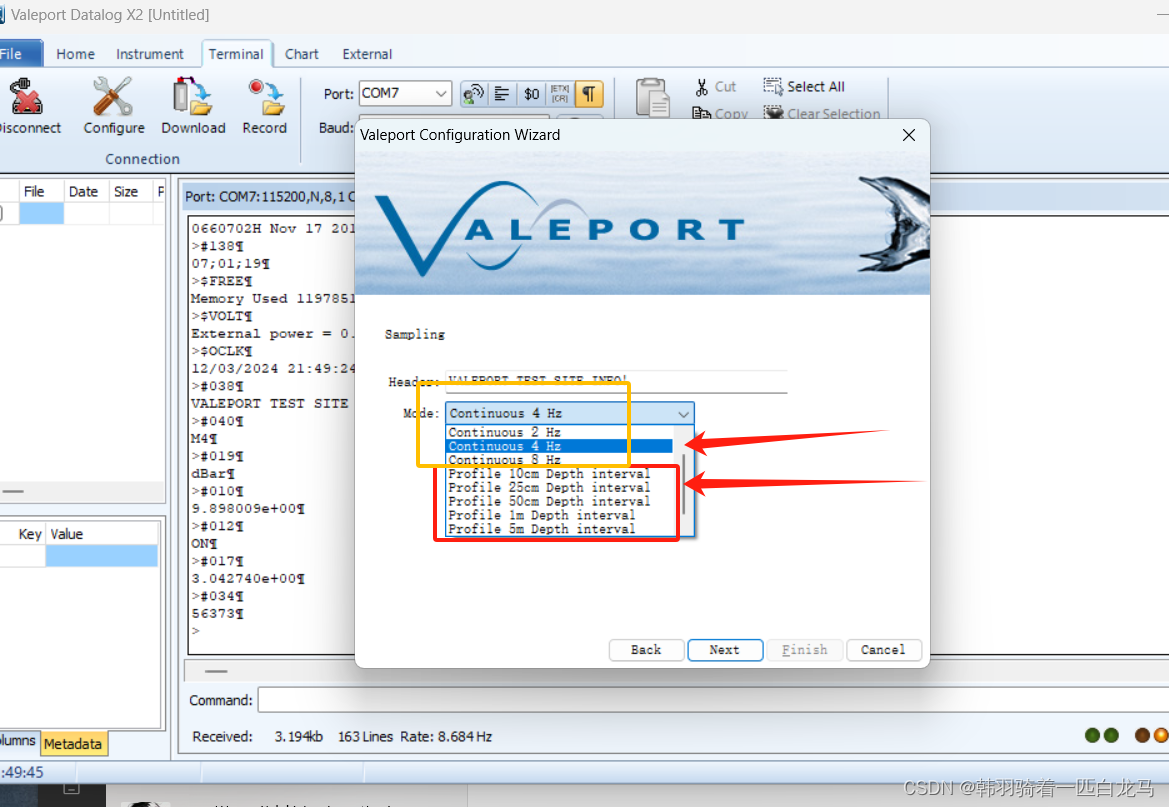Switch to the Home ribbon tab
This screenshot has height=807, width=1169.
[75, 54]
